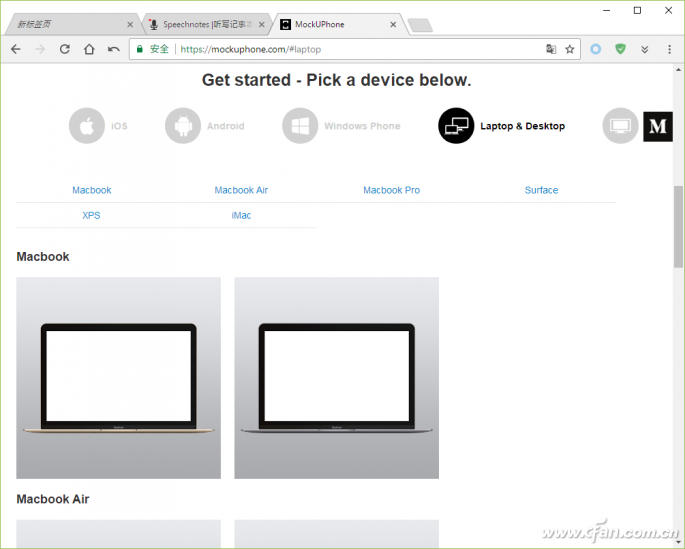
Task: Go back to the previous page
Action: 16,49
